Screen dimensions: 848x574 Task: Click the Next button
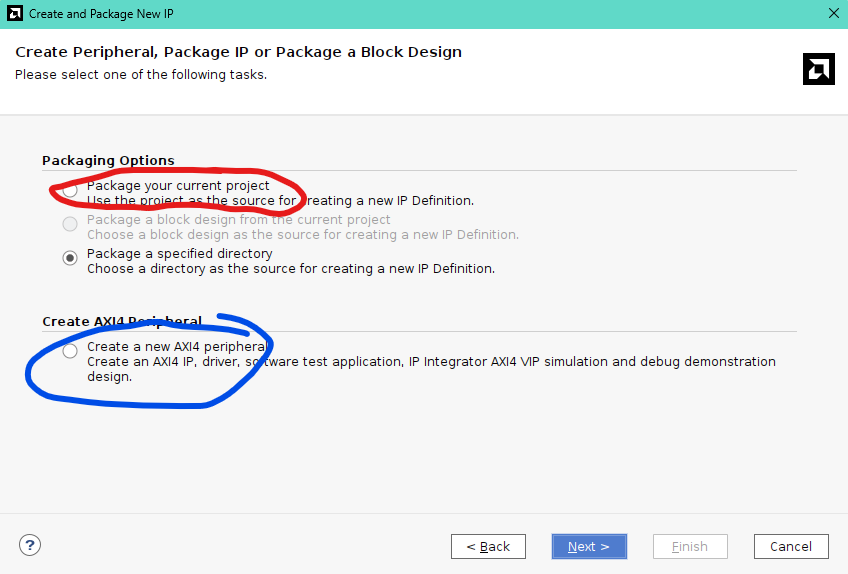click(x=589, y=546)
